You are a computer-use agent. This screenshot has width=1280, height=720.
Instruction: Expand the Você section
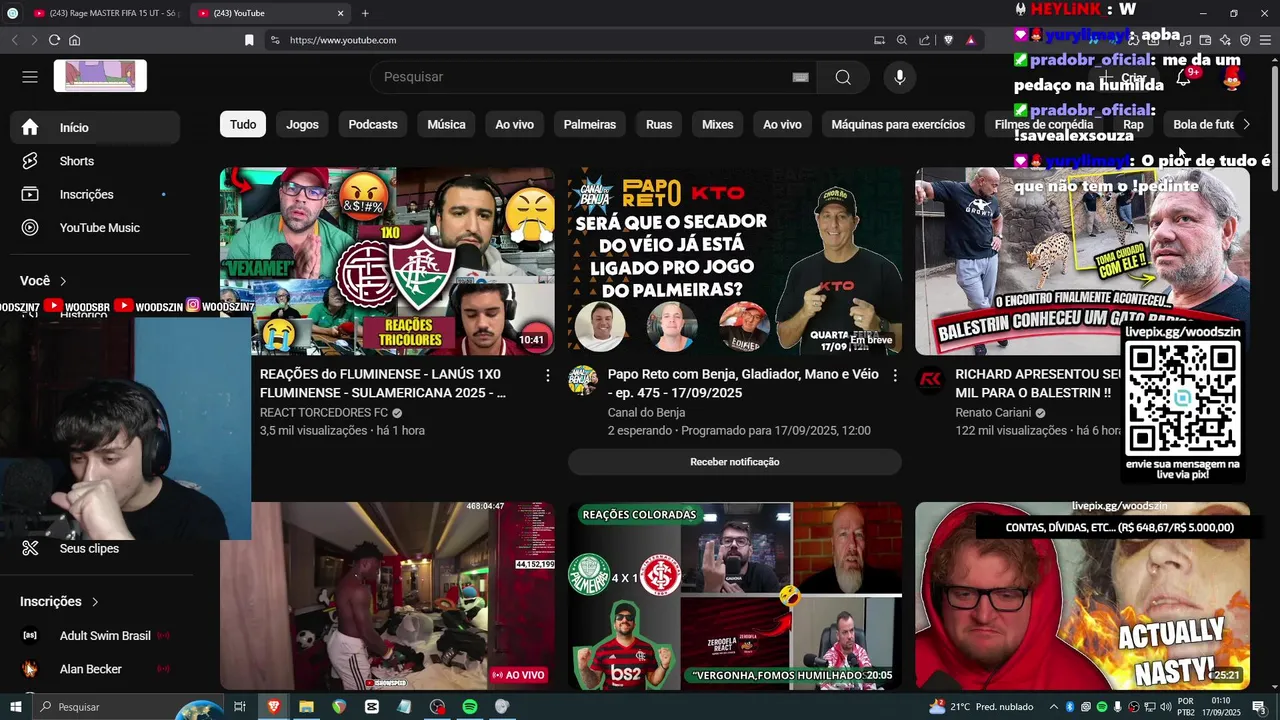(x=43, y=281)
